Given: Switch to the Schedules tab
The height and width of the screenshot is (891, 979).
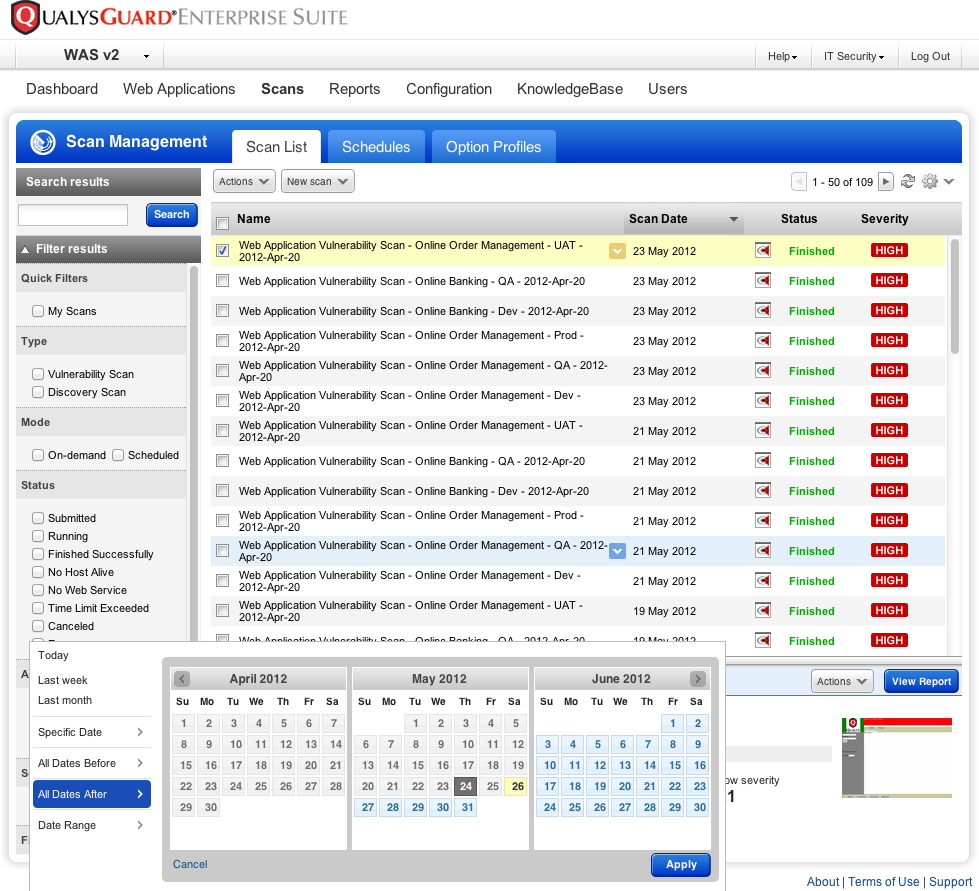Looking at the screenshot, I should (x=376, y=147).
